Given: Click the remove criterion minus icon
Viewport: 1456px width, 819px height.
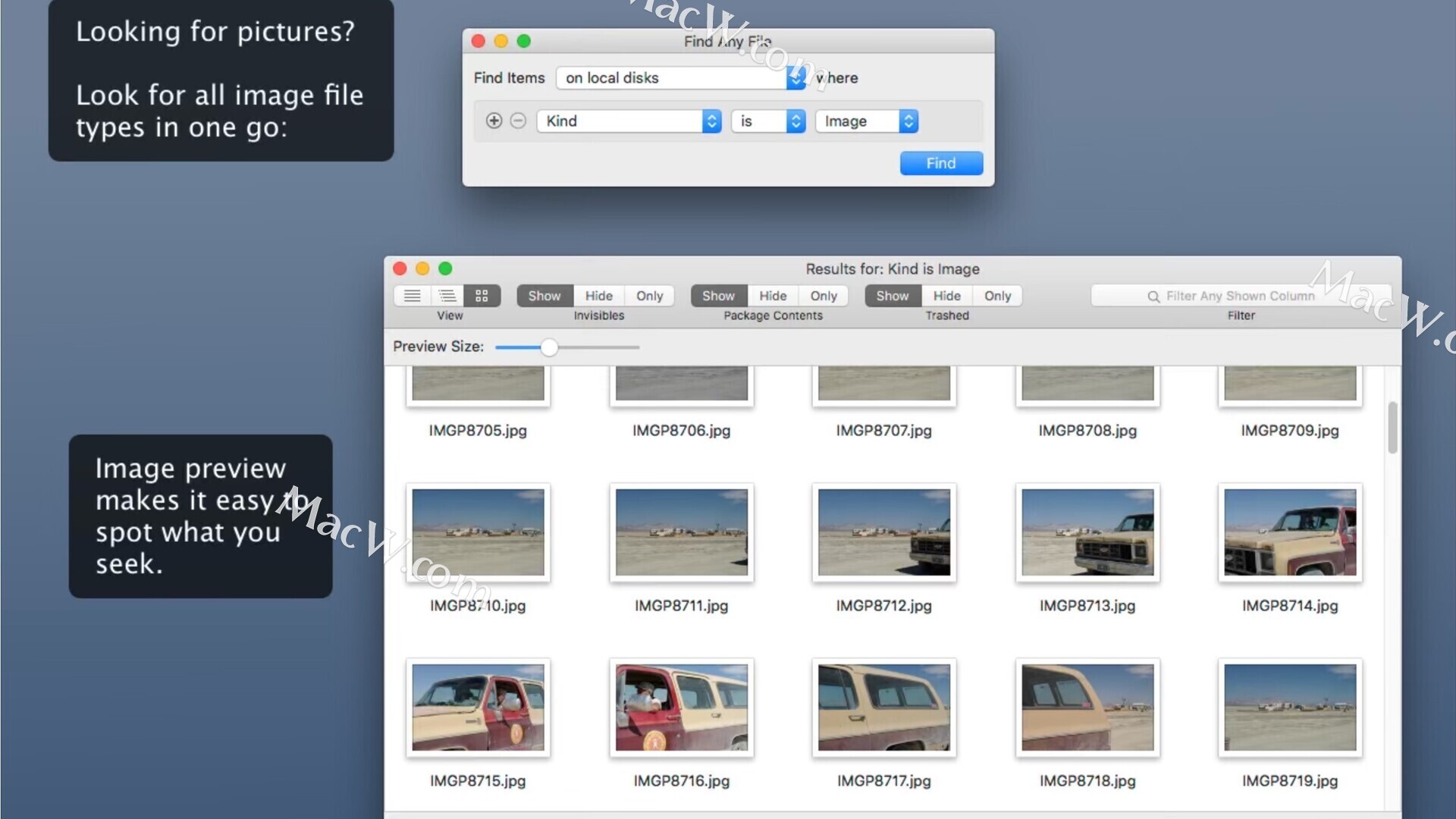Looking at the screenshot, I should [x=518, y=121].
